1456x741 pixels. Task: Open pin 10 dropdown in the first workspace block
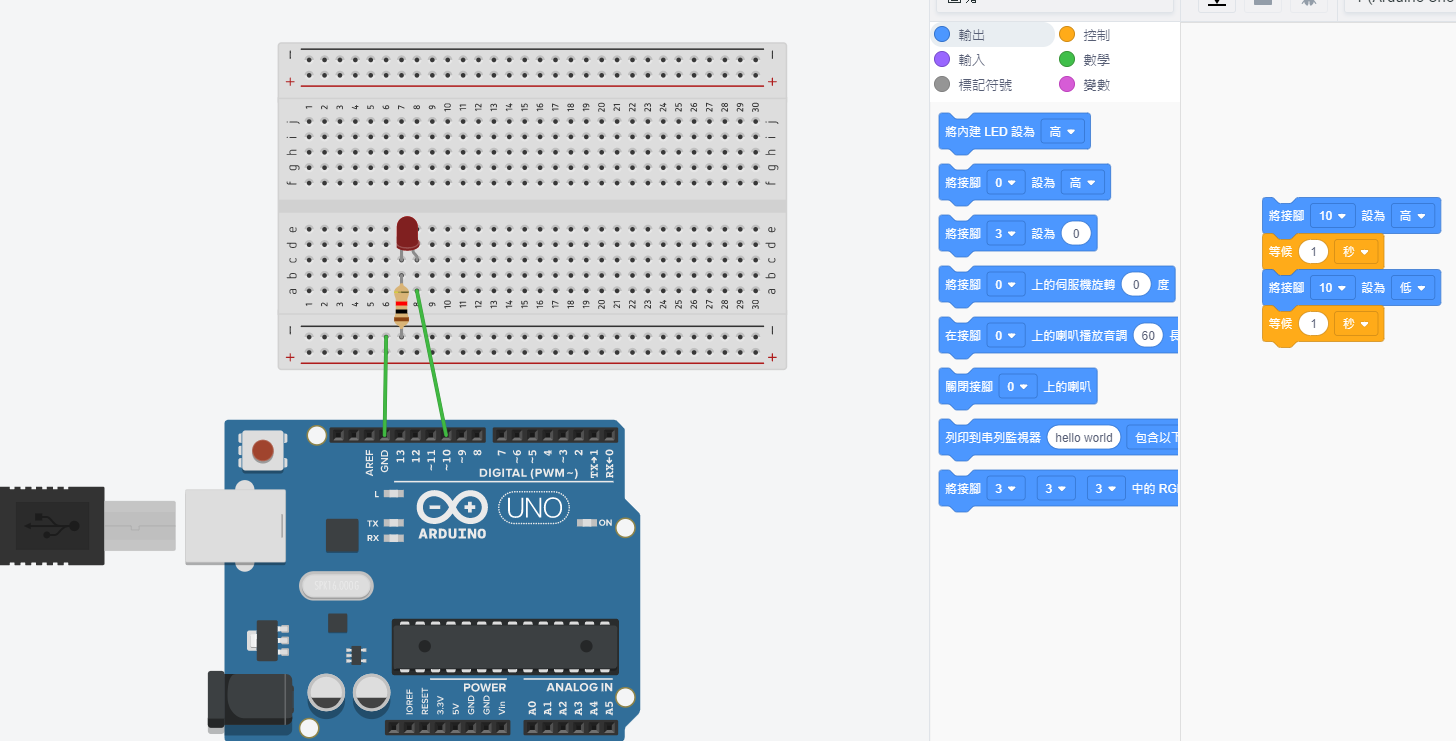pyautogui.click(x=1332, y=216)
